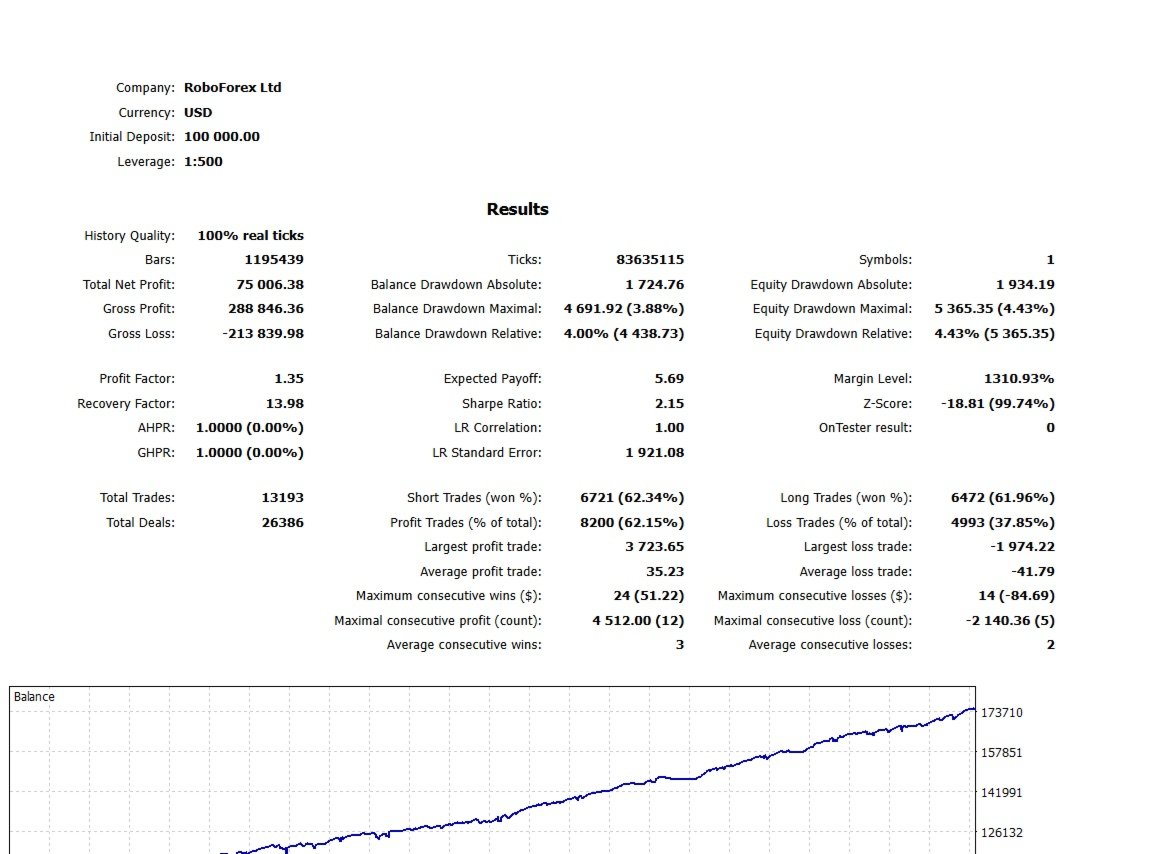Click the currency value USD
Viewport: 1152px width, 854px height.
tap(198, 112)
